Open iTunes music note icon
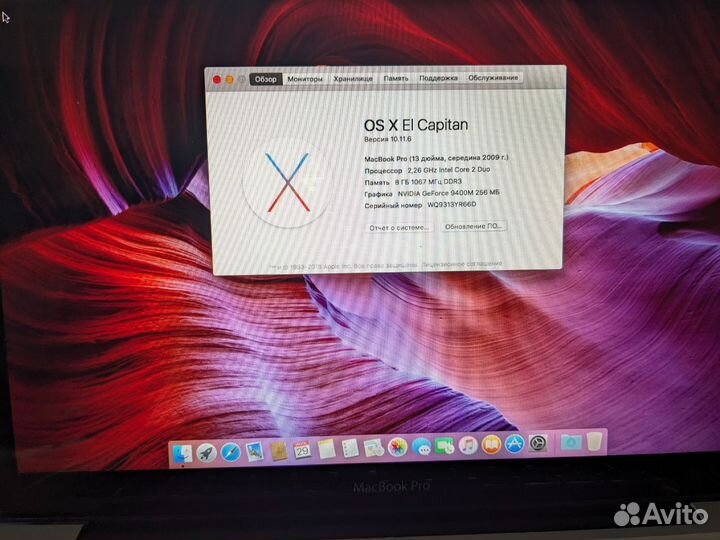 point(468,445)
